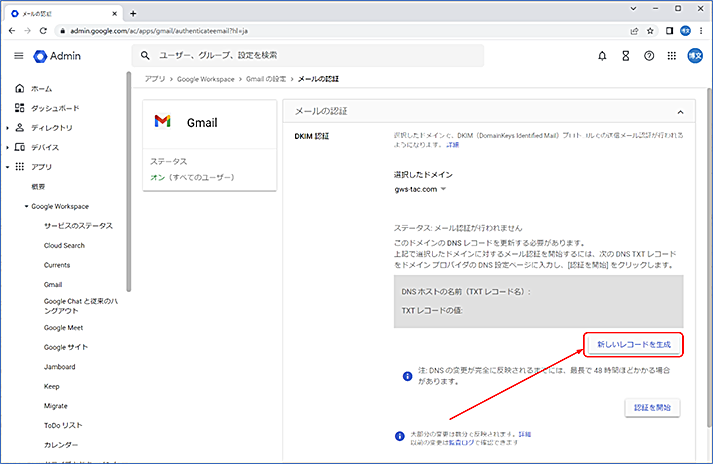
Task: Open Jamboard in sidebar
Action: pos(60,367)
